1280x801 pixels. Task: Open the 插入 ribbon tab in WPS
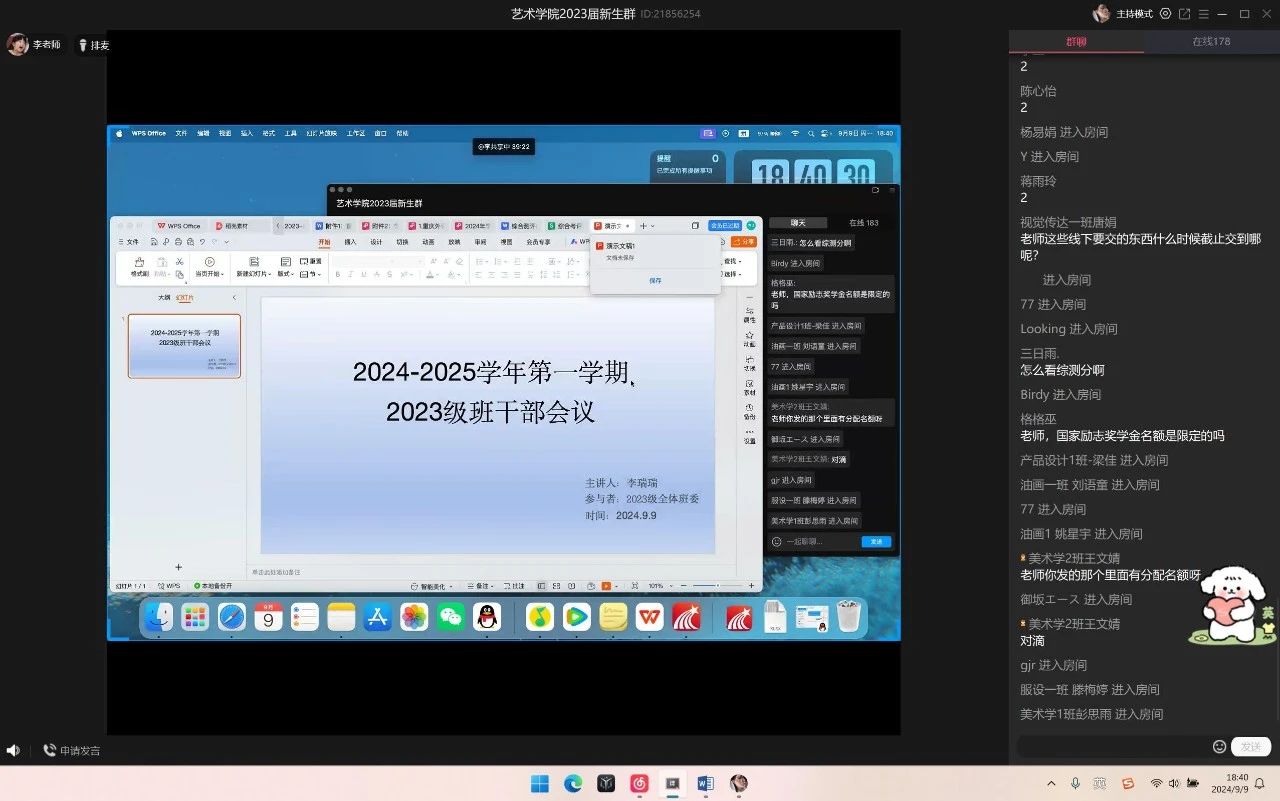(x=350, y=242)
